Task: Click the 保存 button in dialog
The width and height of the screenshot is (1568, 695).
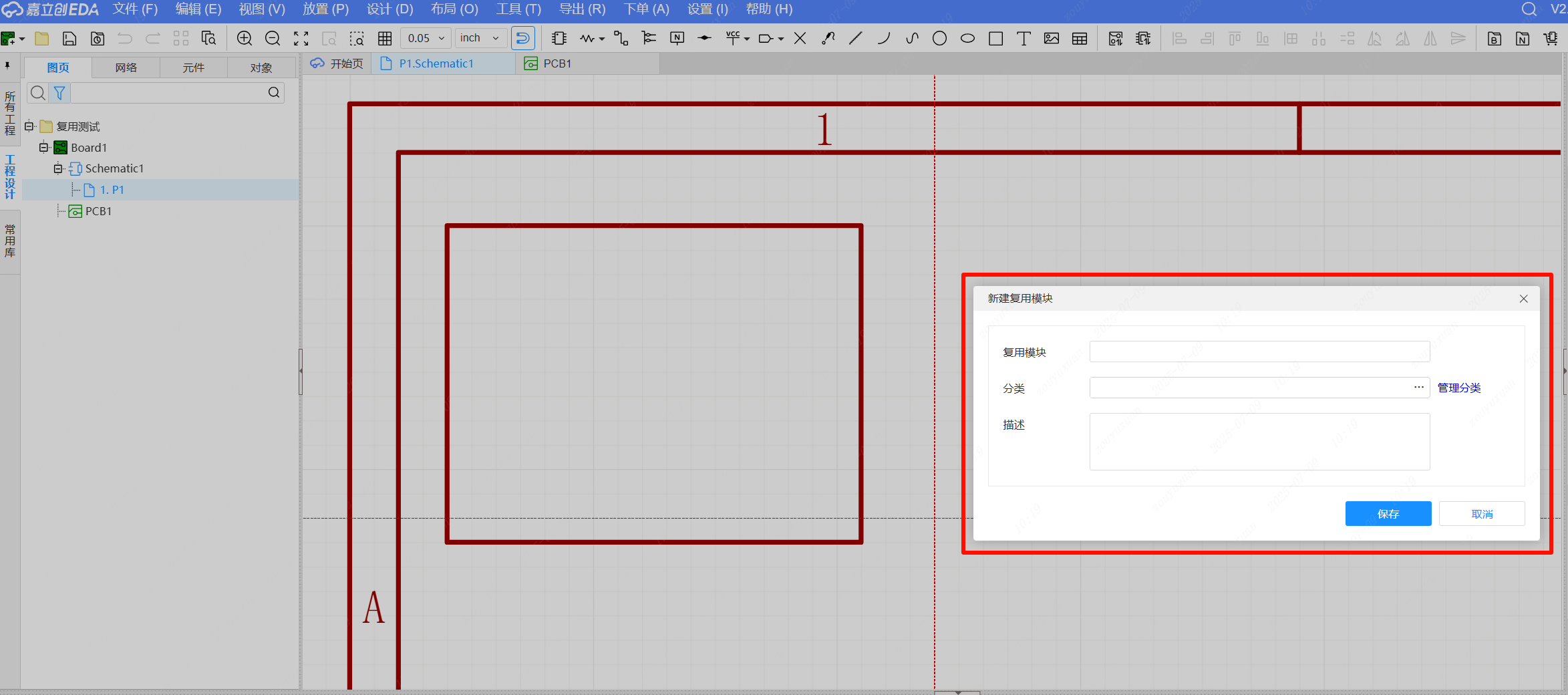Action: (1388, 514)
